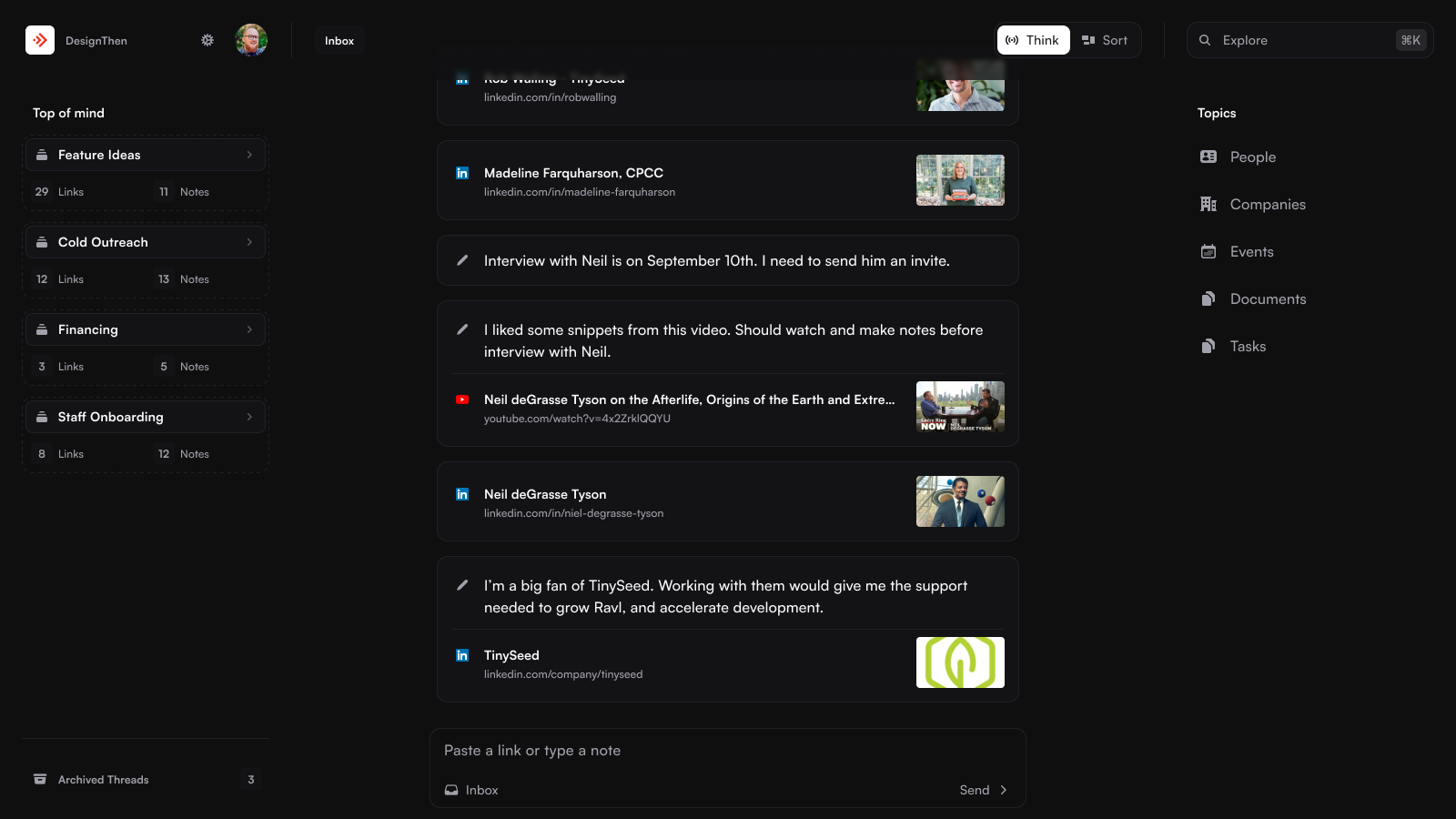Screen dimensions: 1456x819
Task: Click the Cold Outreach stack icon
Action: point(42,242)
